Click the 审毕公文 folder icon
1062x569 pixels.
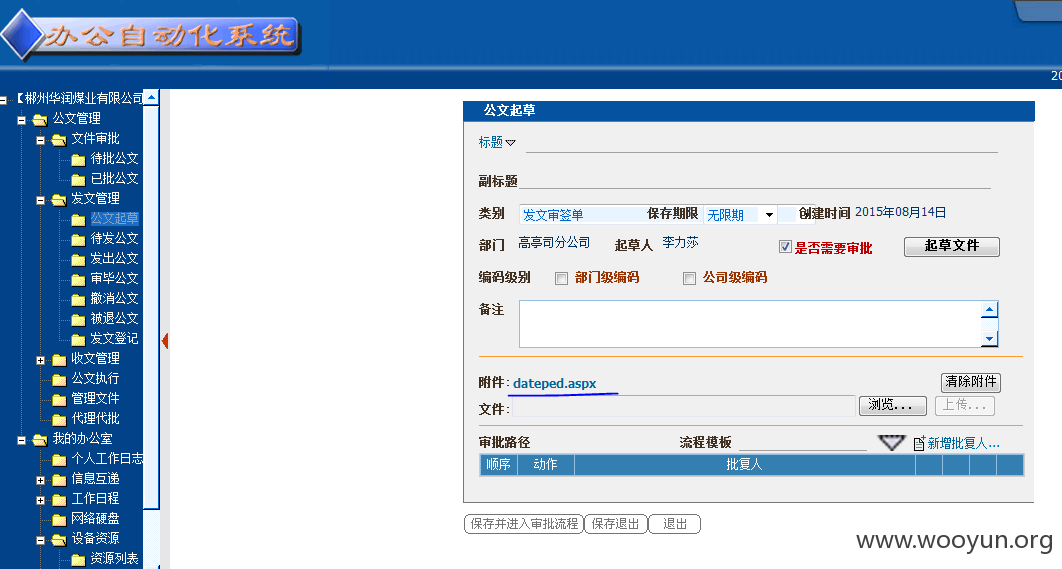[x=78, y=279]
